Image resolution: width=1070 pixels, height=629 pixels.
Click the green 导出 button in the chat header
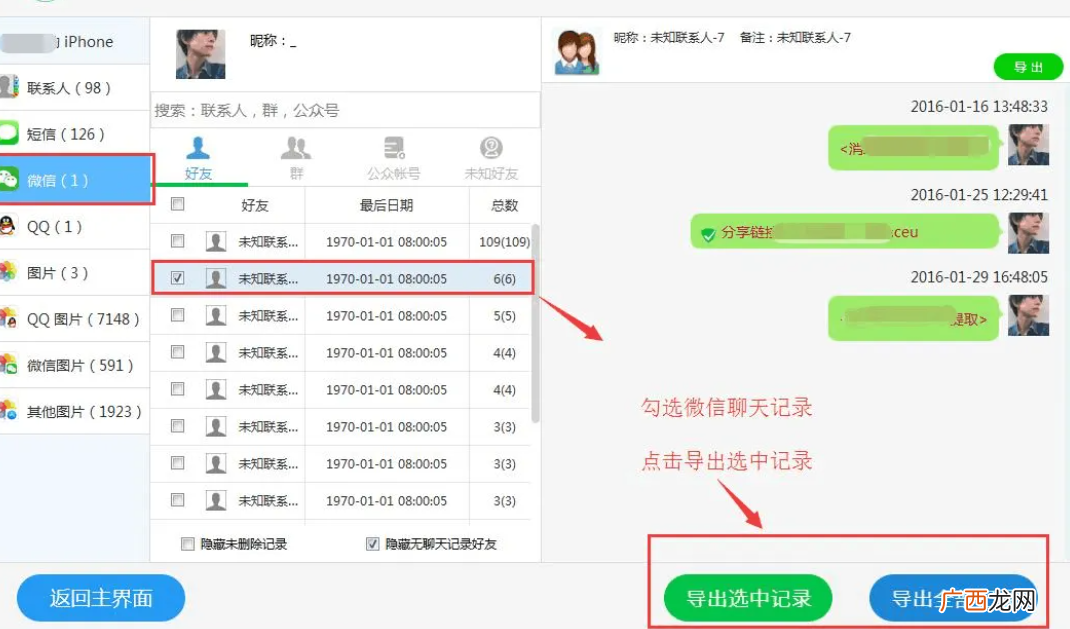tap(1028, 67)
